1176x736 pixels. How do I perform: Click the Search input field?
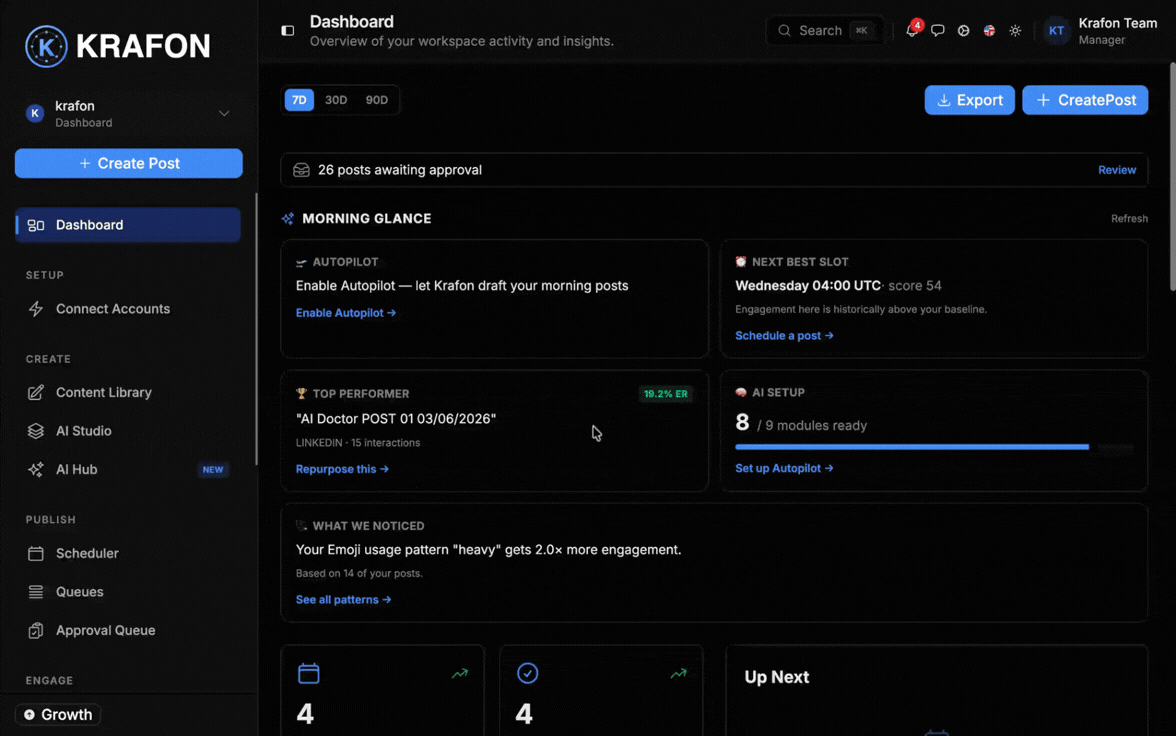click(x=824, y=31)
